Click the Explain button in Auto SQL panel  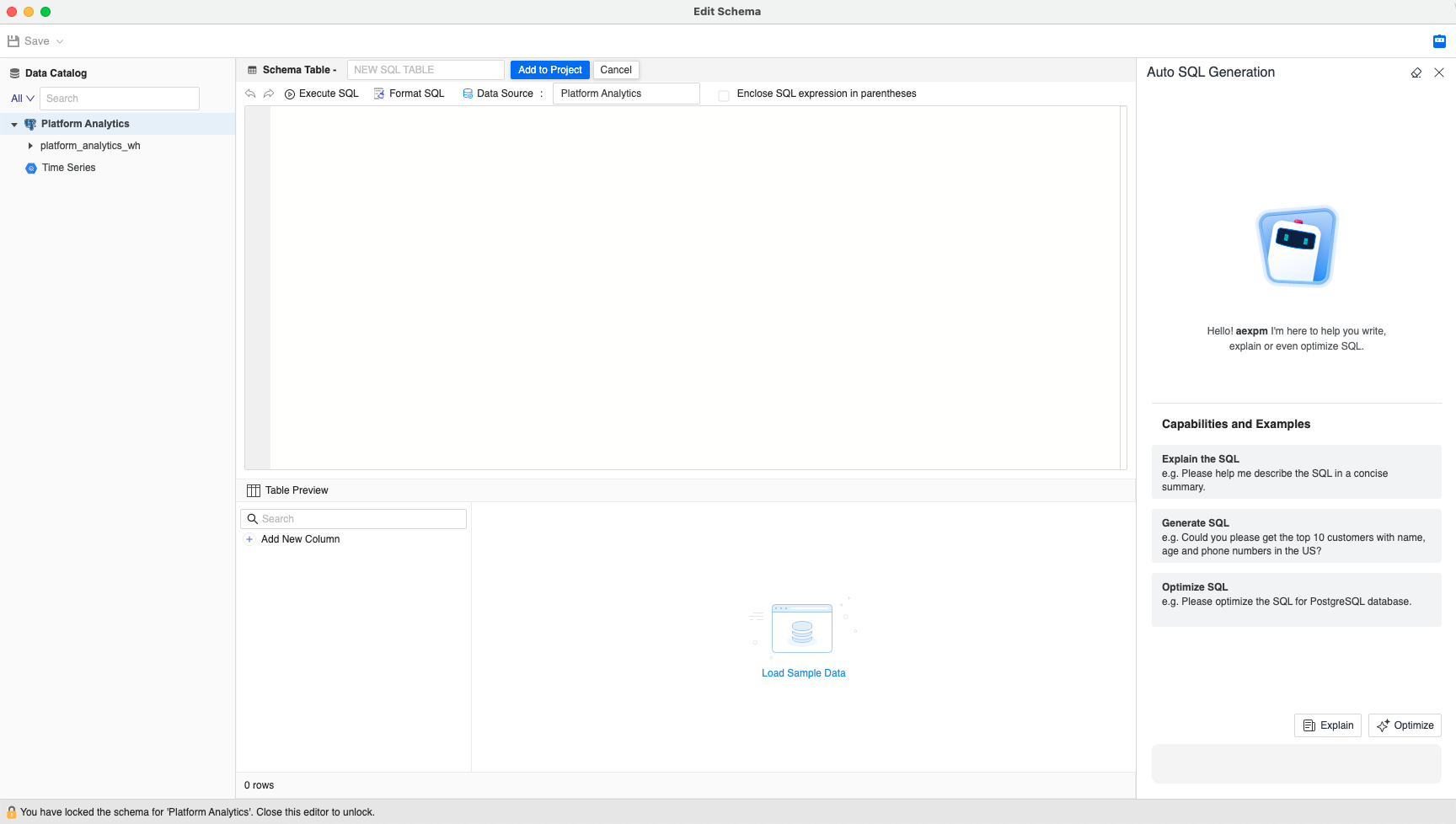tap(1327, 725)
